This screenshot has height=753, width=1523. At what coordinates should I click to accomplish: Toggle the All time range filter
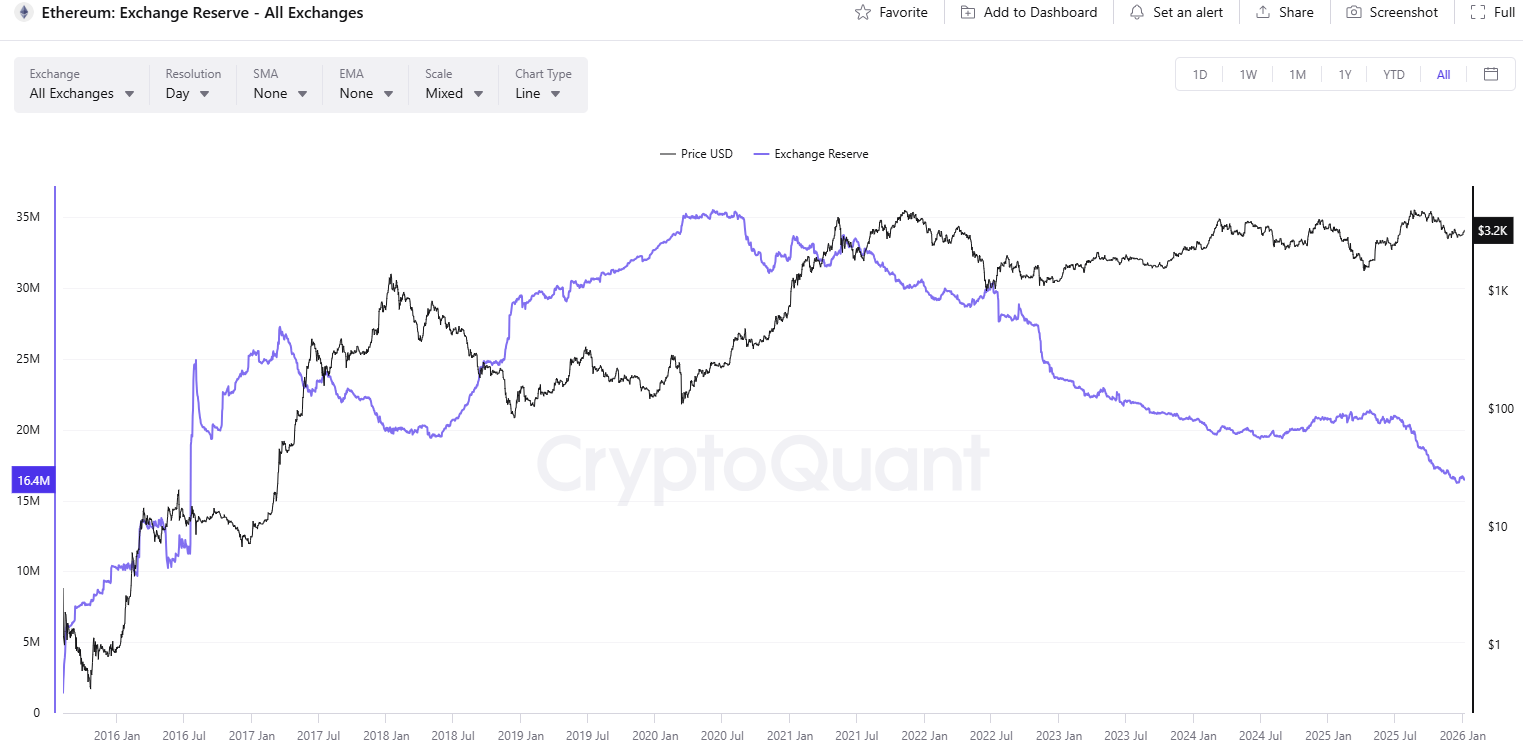[x=1443, y=74]
